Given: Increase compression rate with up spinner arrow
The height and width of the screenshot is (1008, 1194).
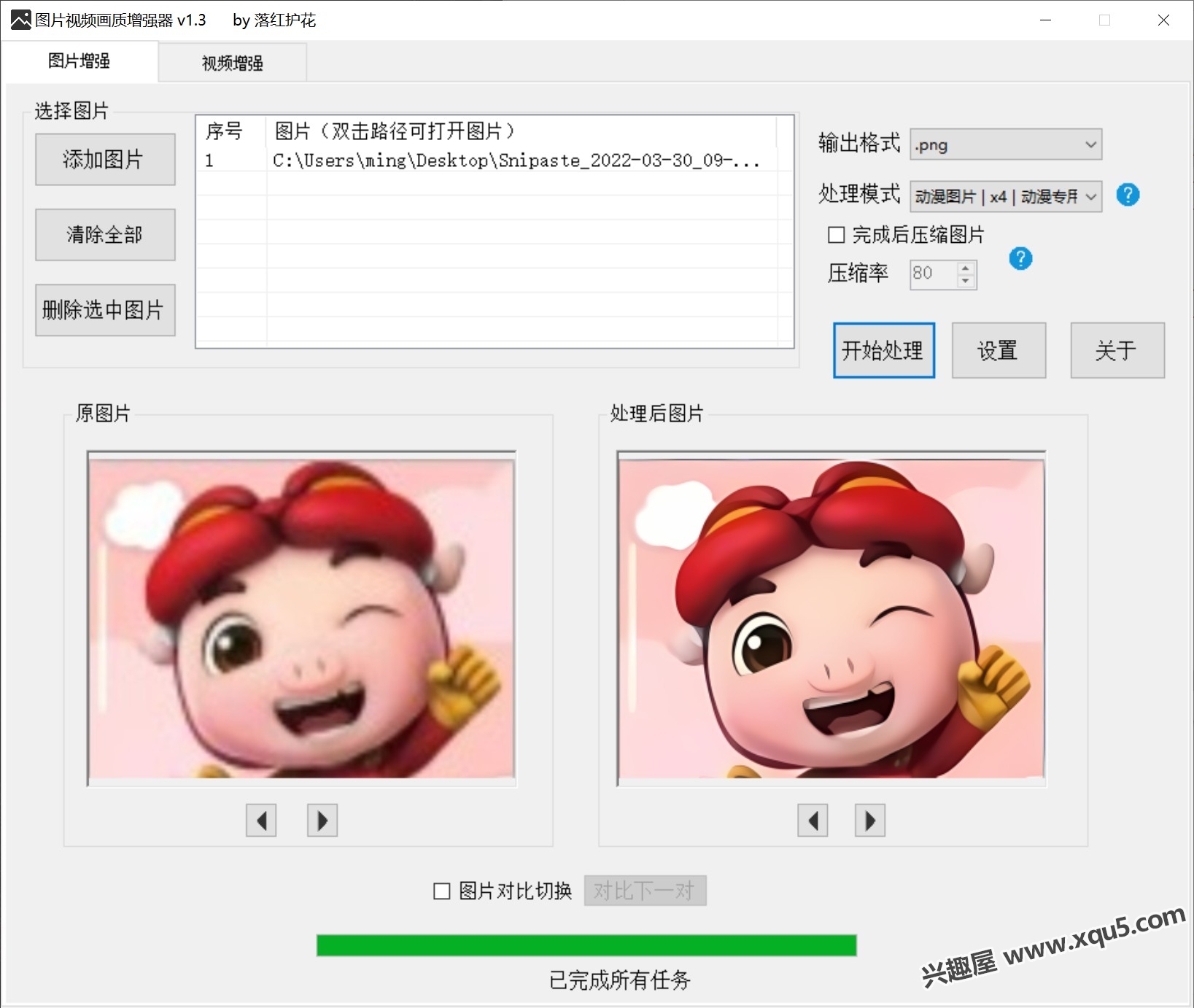Looking at the screenshot, I should click(966, 268).
